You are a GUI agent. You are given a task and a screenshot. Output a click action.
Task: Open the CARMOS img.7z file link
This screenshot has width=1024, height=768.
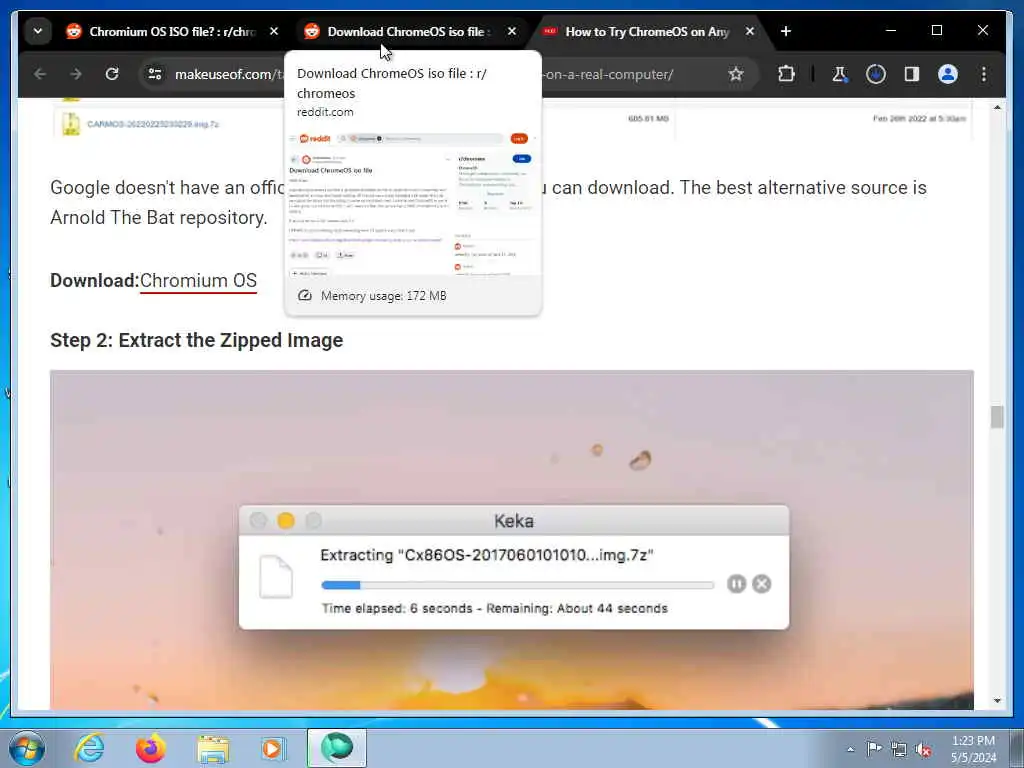[153, 124]
